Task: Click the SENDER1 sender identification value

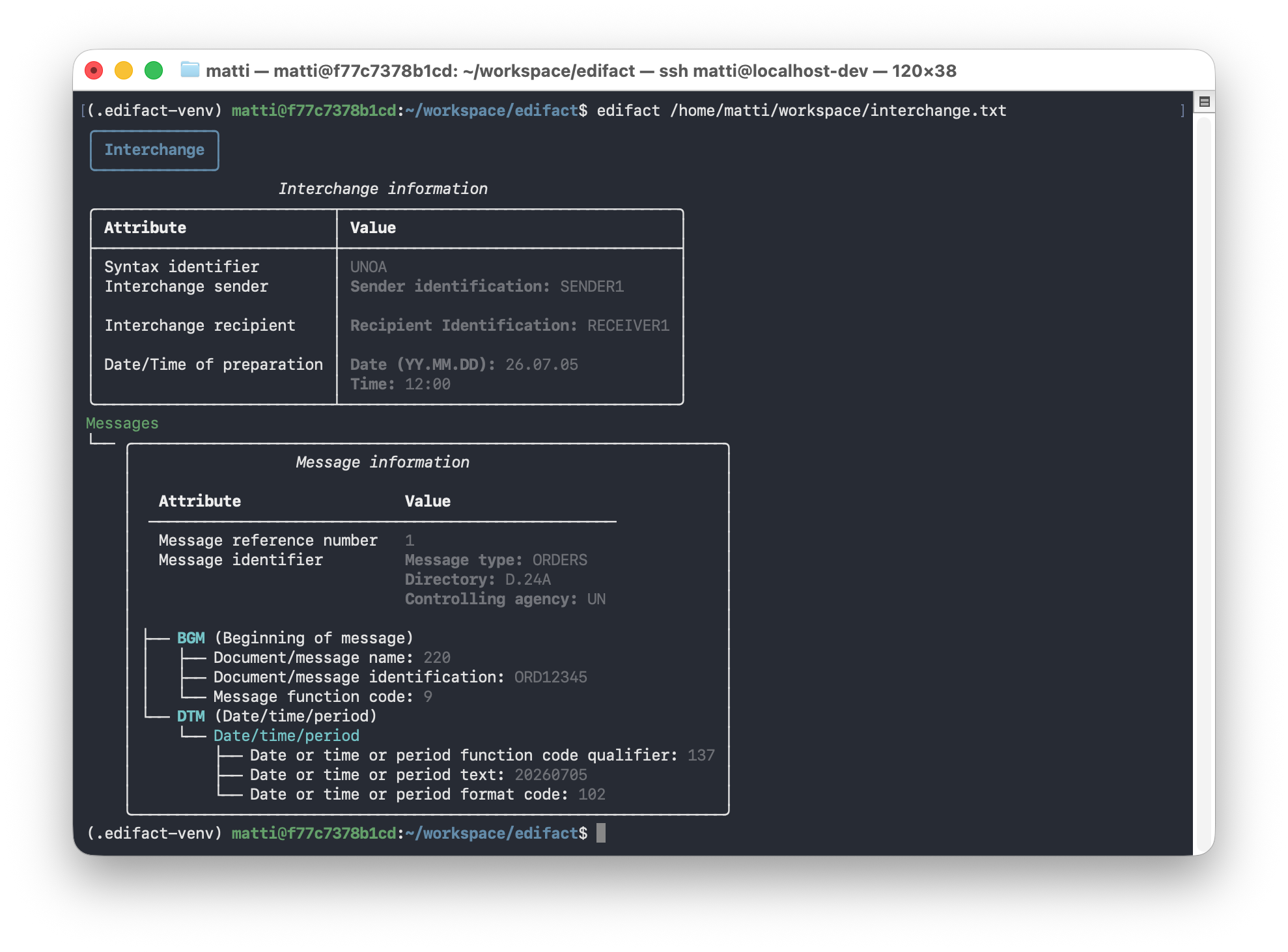Action: pyautogui.click(x=592, y=287)
